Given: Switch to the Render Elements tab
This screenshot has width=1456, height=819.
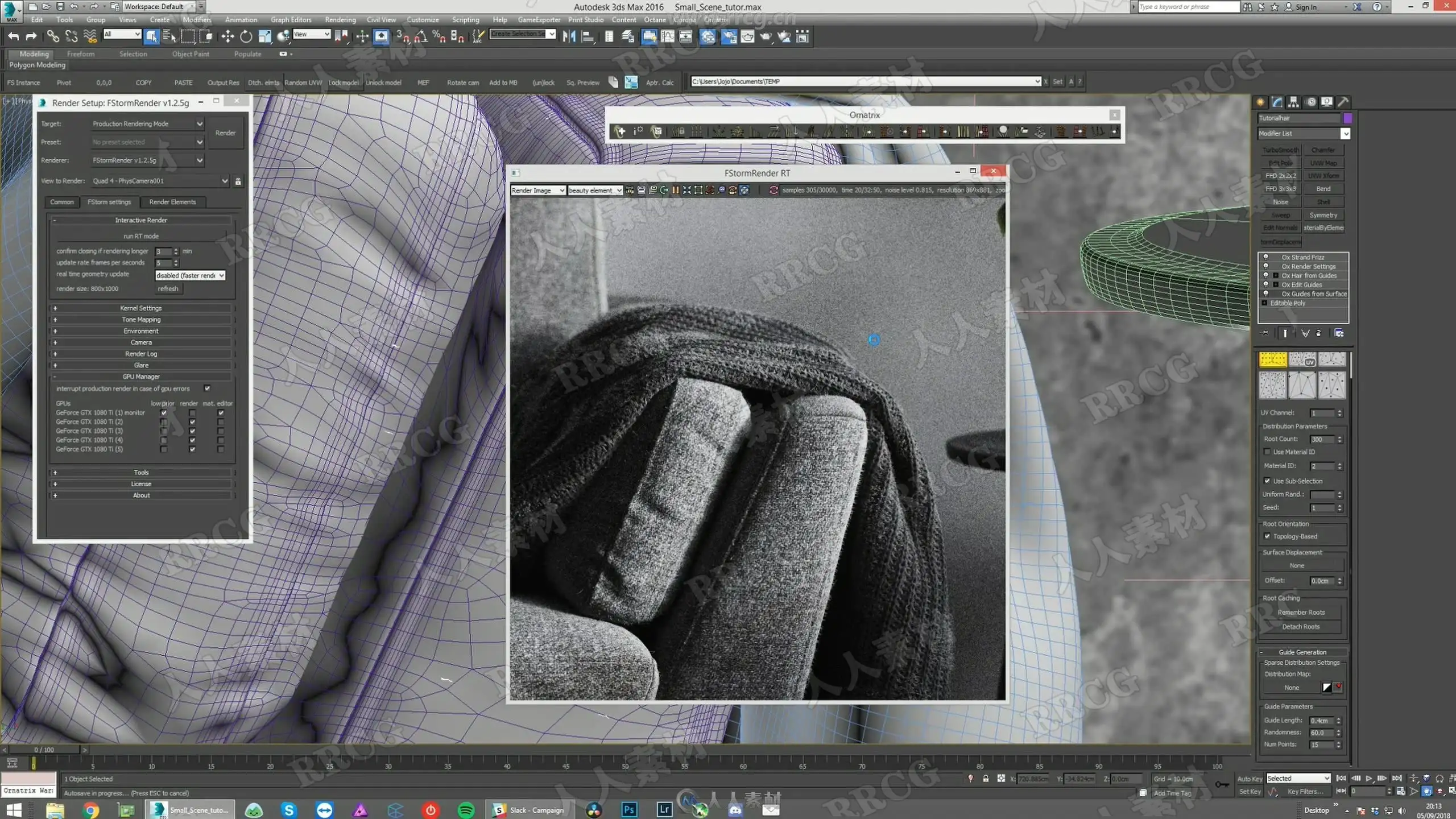Looking at the screenshot, I should [172, 202].
